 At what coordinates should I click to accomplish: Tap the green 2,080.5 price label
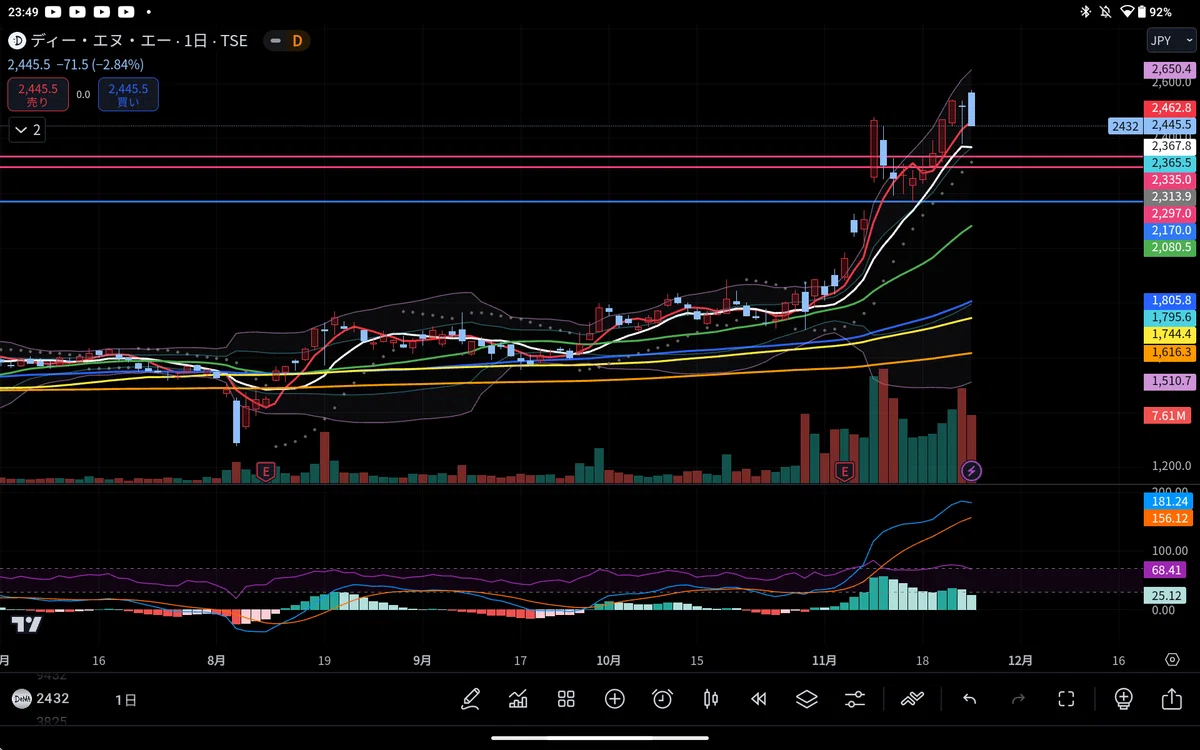(x=1170, y=248)
